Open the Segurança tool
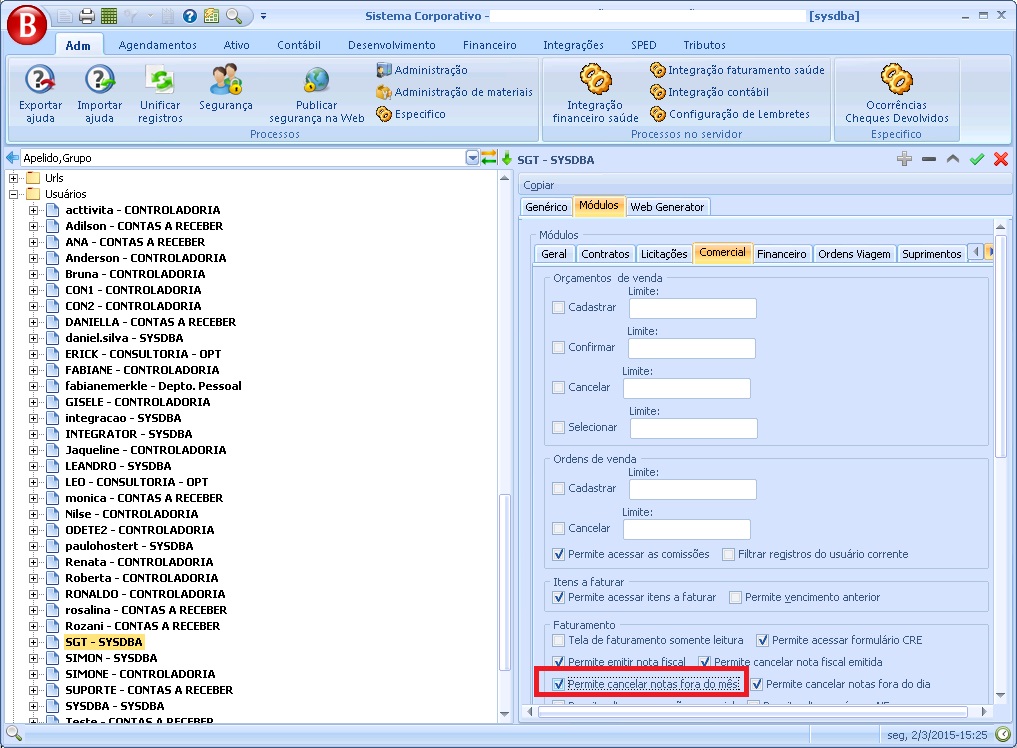Image resolution: width=1017 pixels, height=748 pixels. coord(225,80)
